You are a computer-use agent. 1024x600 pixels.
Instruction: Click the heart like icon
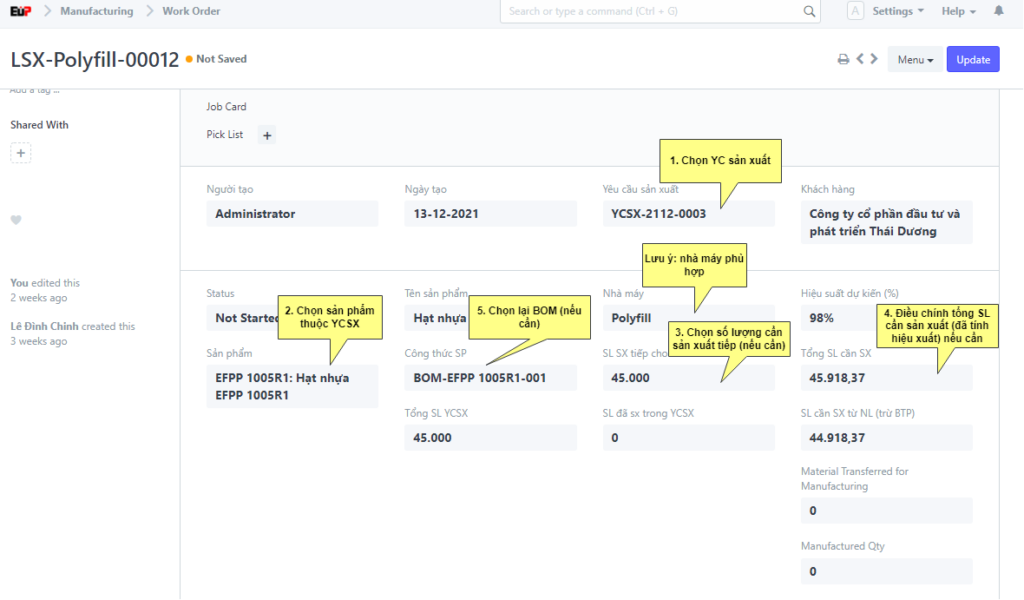[x=16, y=220]
